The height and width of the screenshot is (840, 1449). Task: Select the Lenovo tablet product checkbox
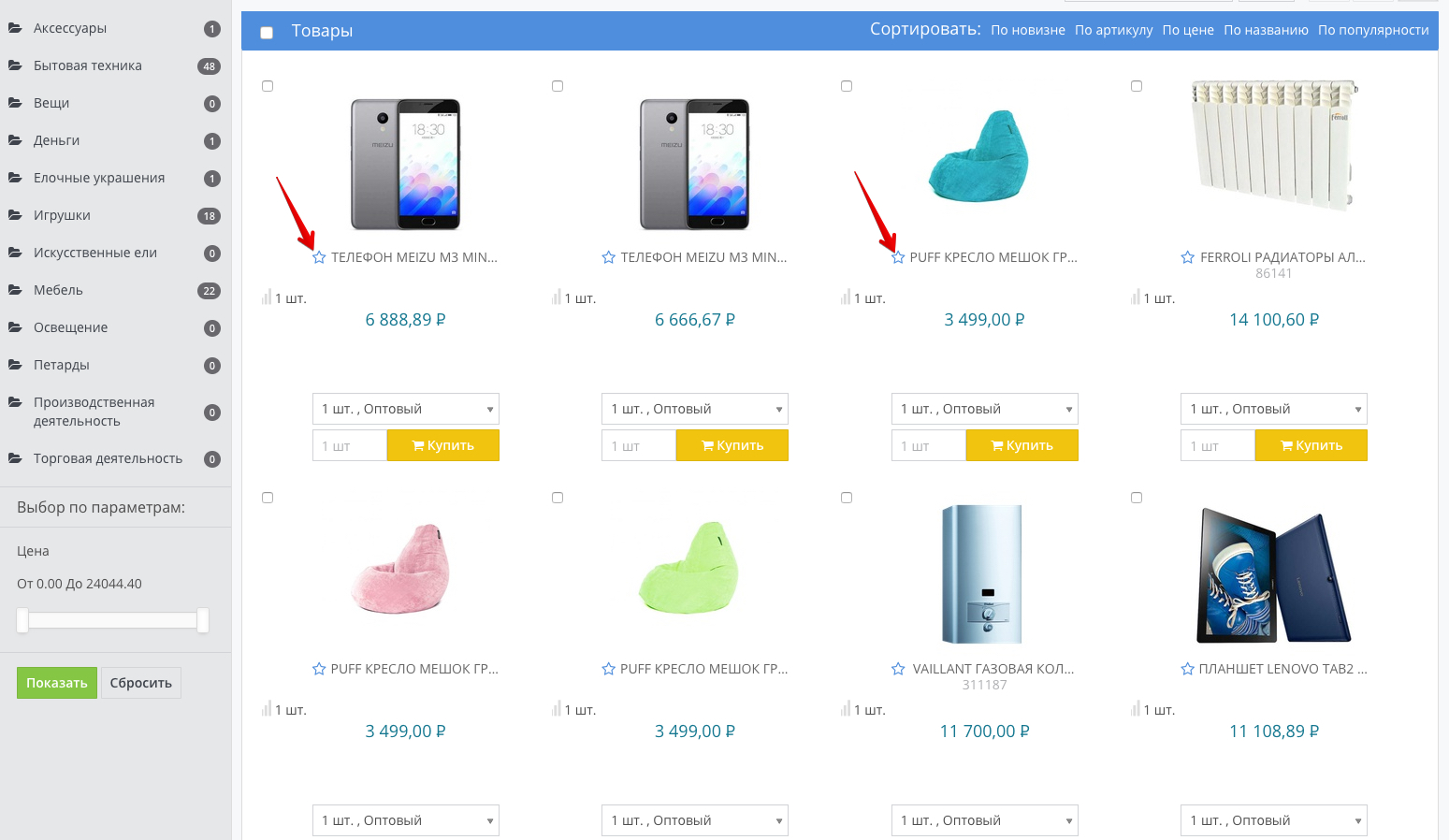pos(1137,498)
